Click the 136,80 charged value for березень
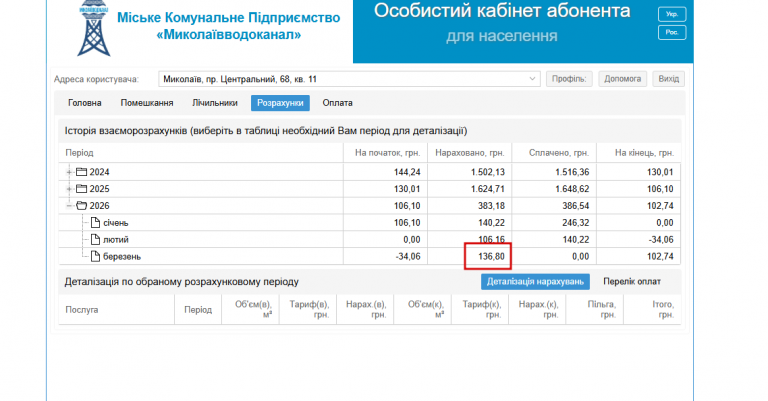This screenshot has width=768, height=401. pos(491,257)
